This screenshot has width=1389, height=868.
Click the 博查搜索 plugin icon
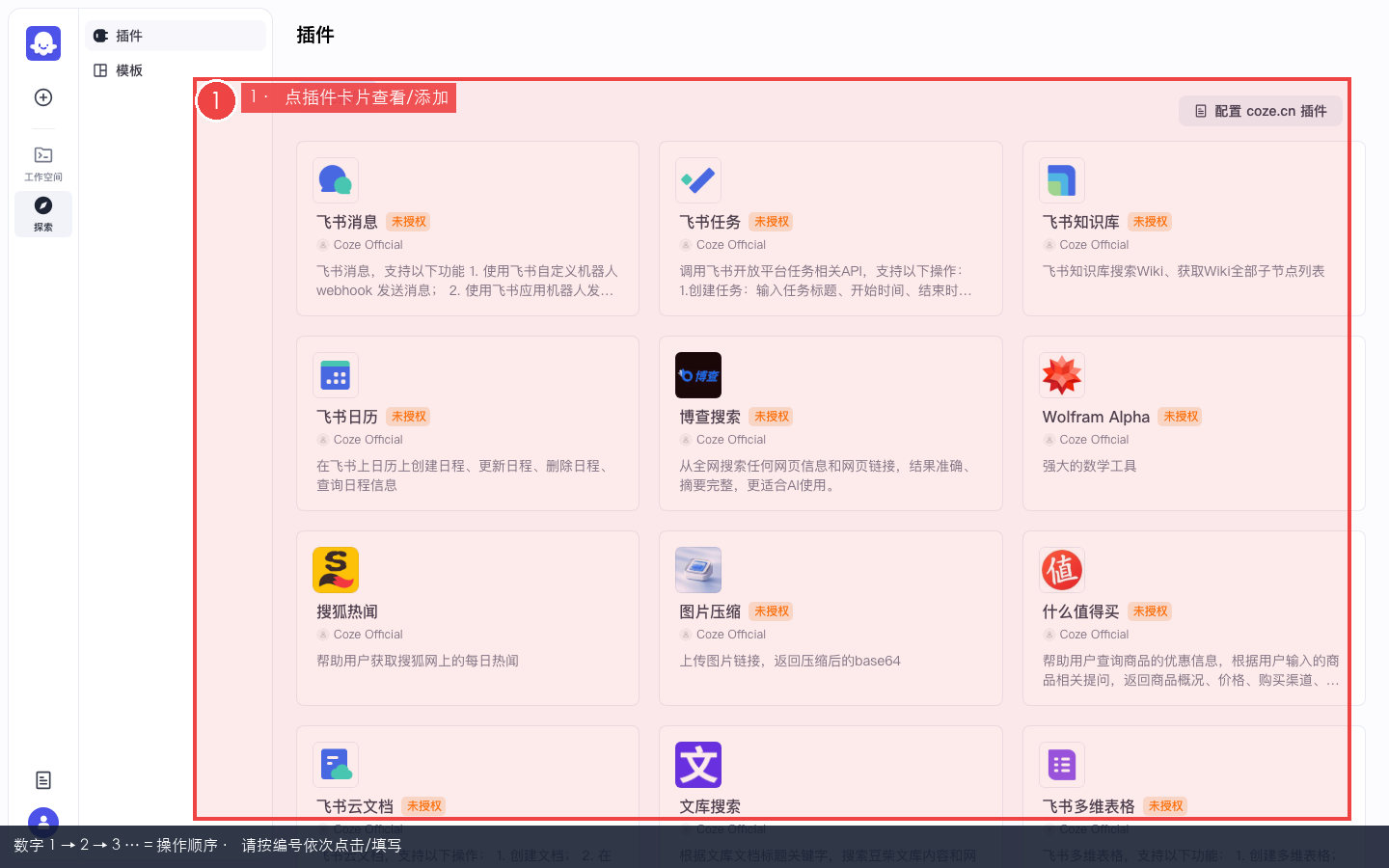[698, 375]
